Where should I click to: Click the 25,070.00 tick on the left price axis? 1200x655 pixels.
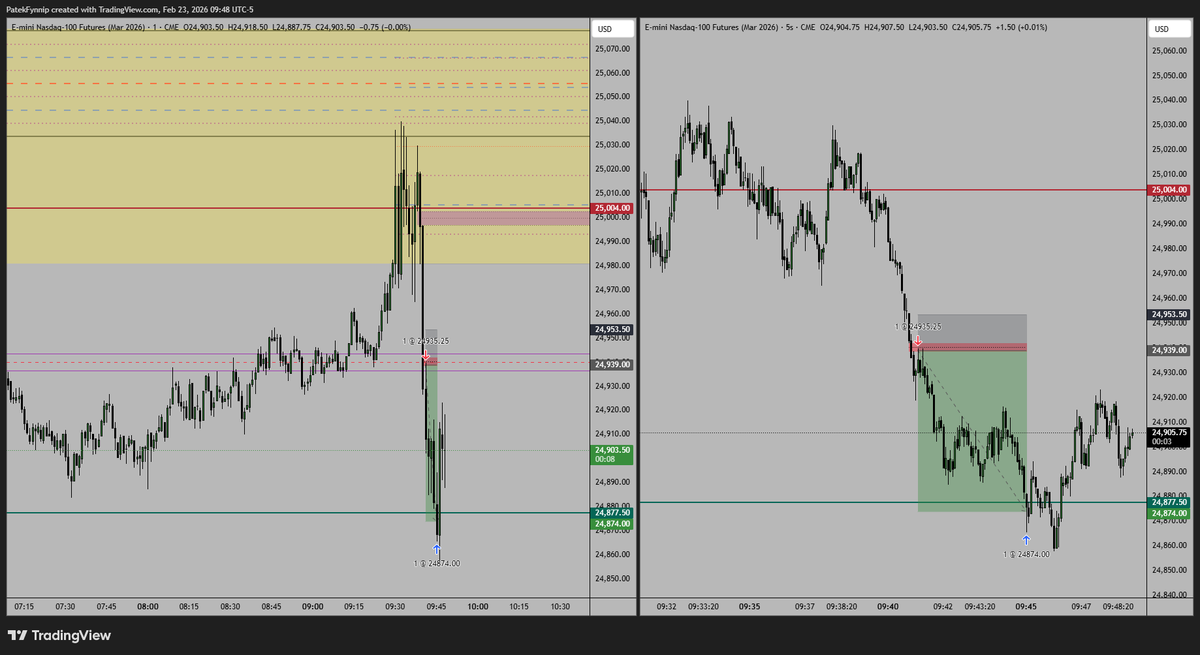[x=613, y=48]
